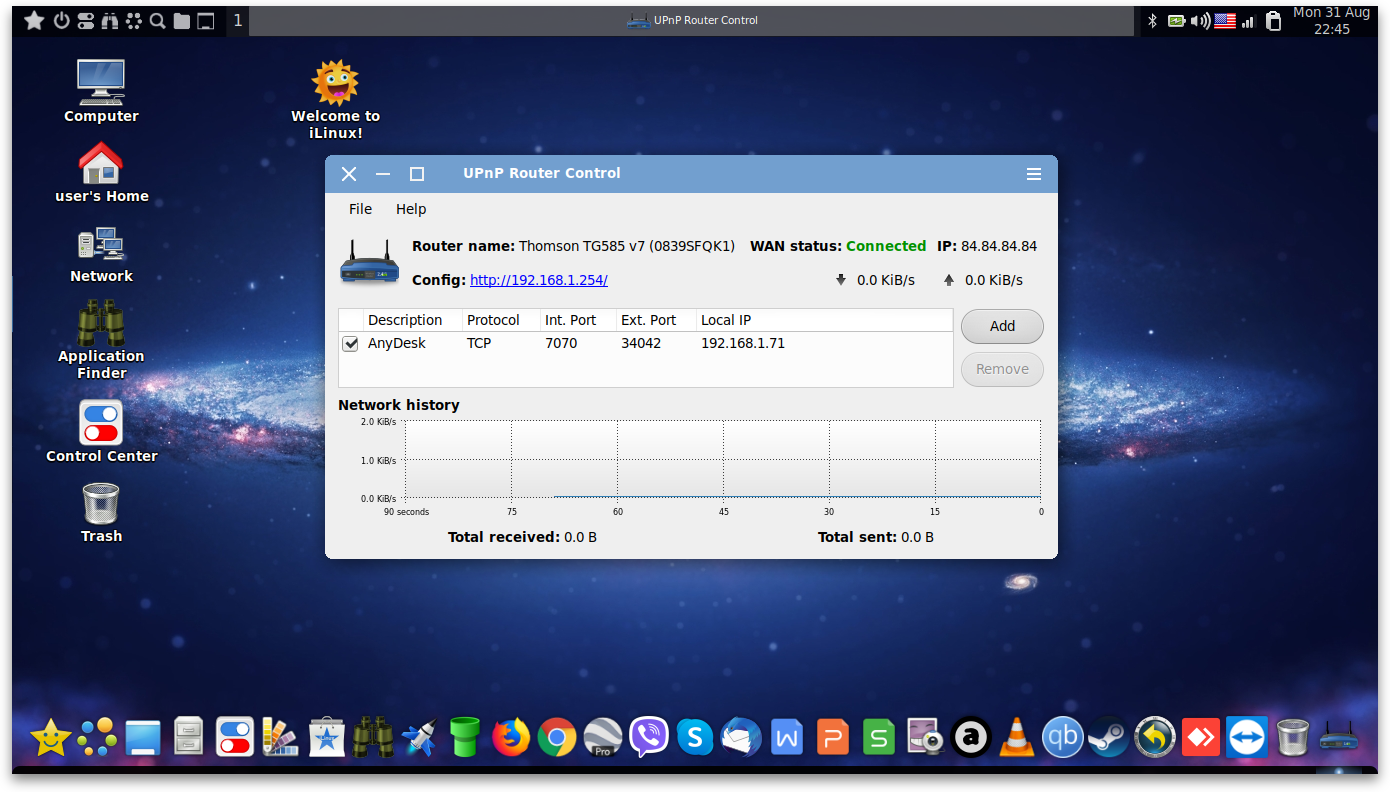Click the show desktop icon in the top panel
Screen dimensions: 1390x792
(205, 20)
